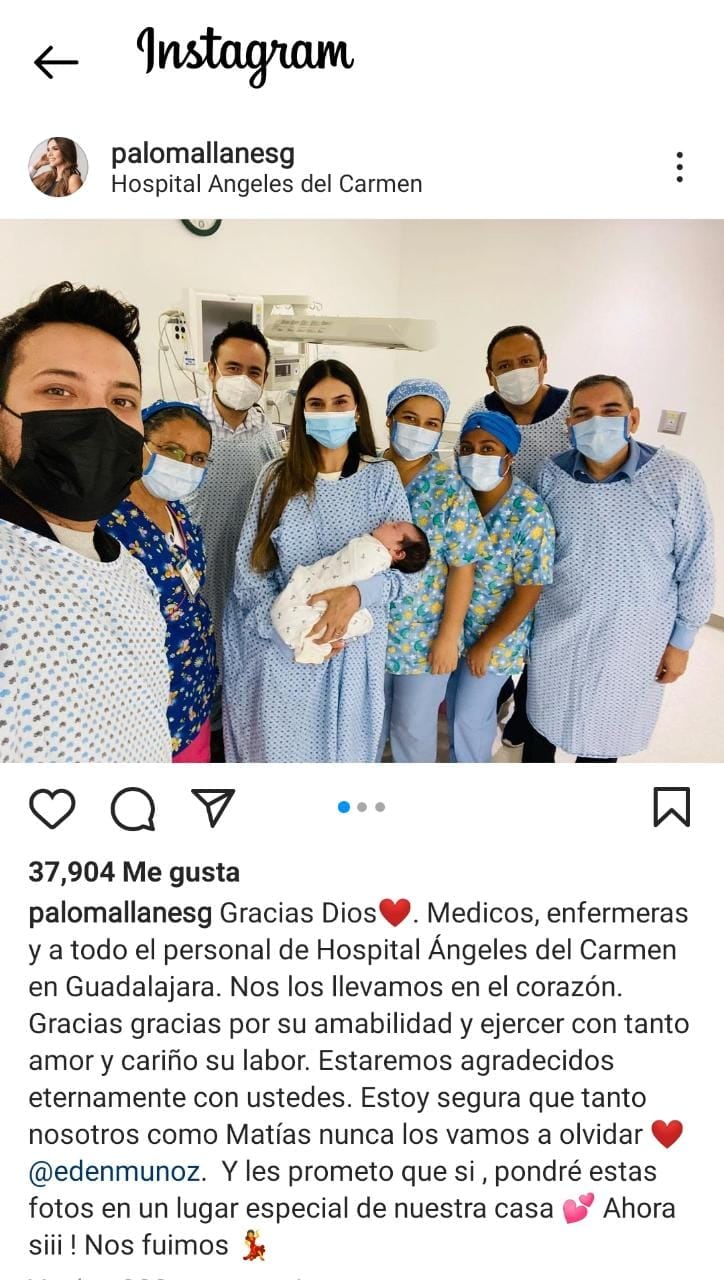View the 37,904 Me gusta likes list
Viewport: 724px width, 1280px height.
(x=134, y=873)
